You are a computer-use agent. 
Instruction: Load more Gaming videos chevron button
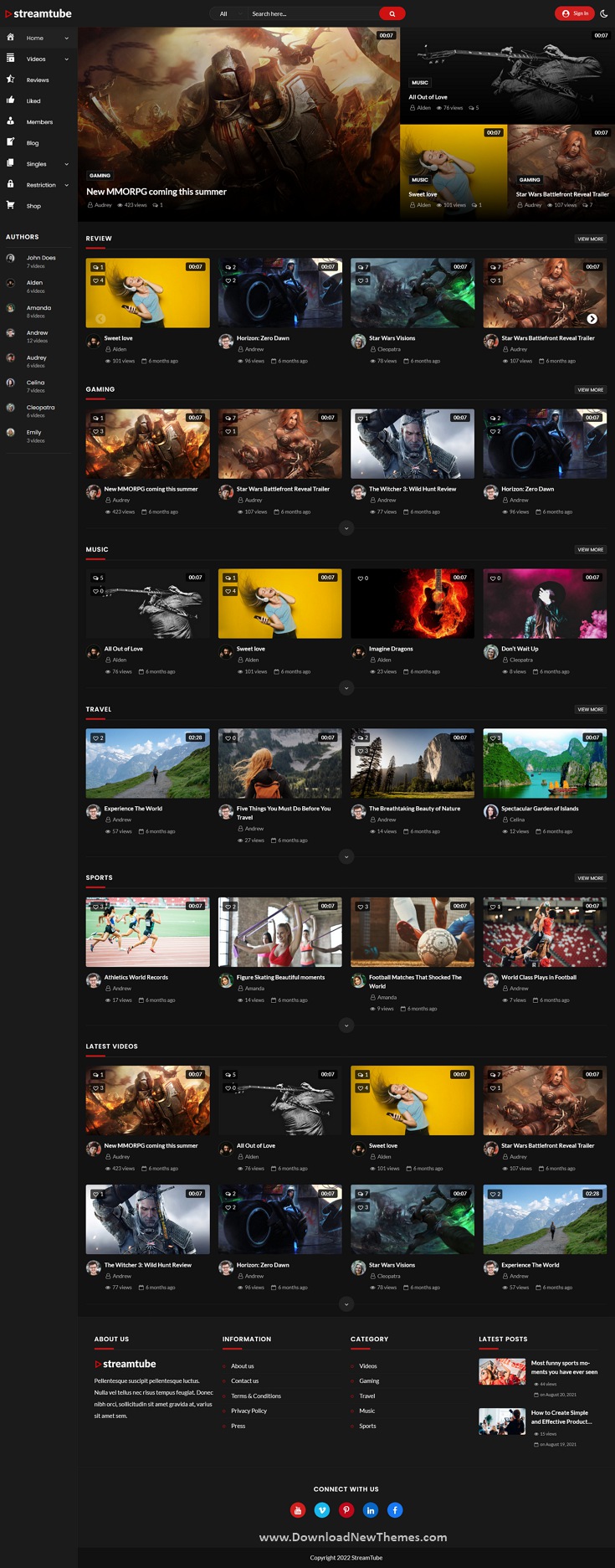[x=346, y=528]
